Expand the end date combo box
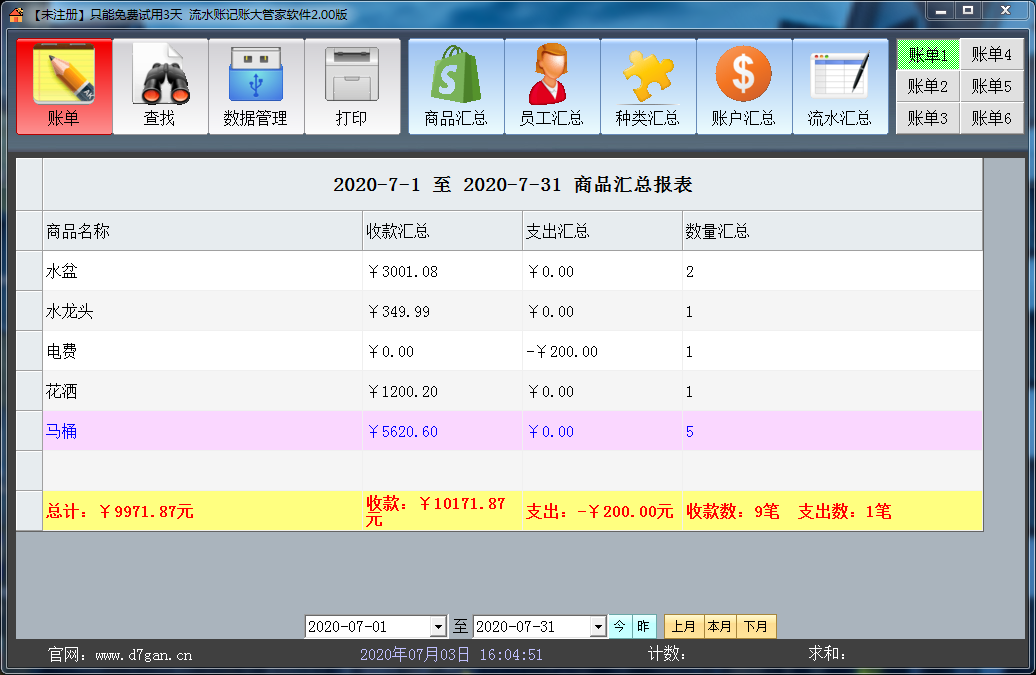This screenshot has width=1036, height=675. (x=597, y=626)
